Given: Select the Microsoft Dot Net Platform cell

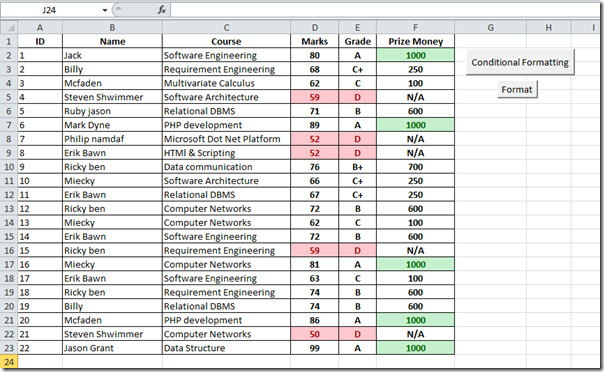Looking at the screenshot, I should pos(226,139).
